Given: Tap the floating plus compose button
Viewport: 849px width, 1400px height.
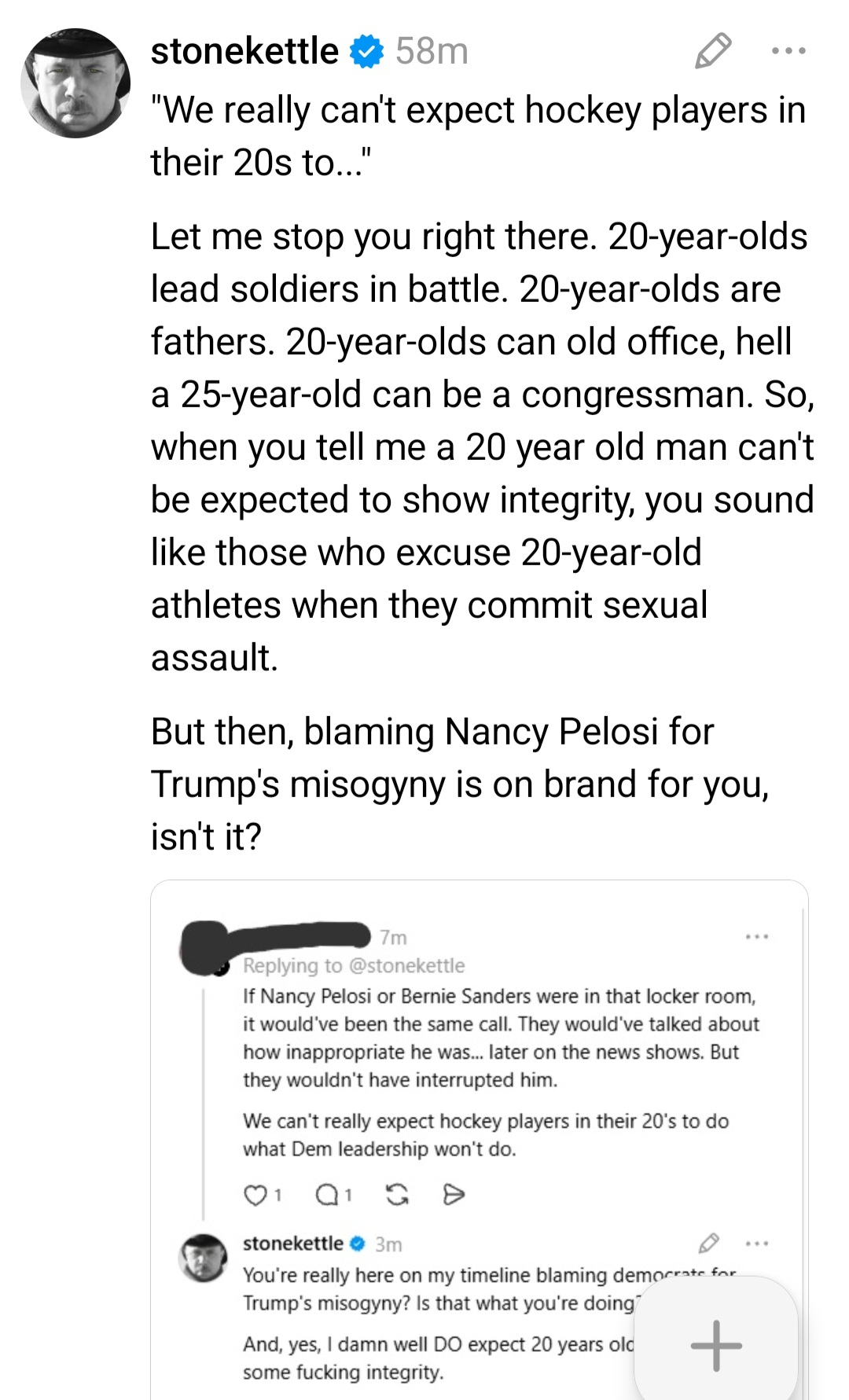Looking at the screenshot, I should point(716,1346).
